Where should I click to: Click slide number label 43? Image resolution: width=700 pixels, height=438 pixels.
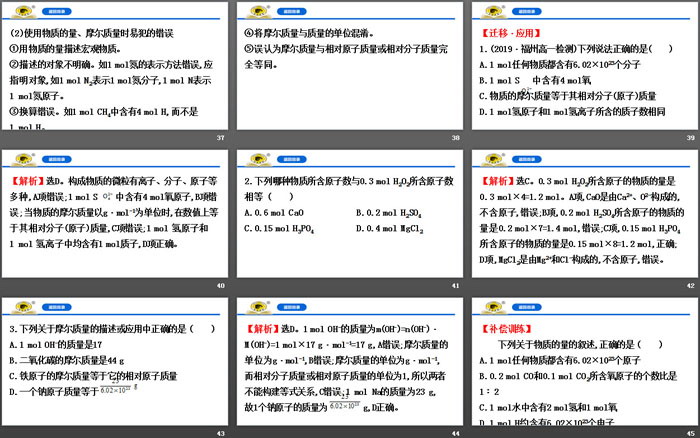pyautogui.click(x=221, y=433)
